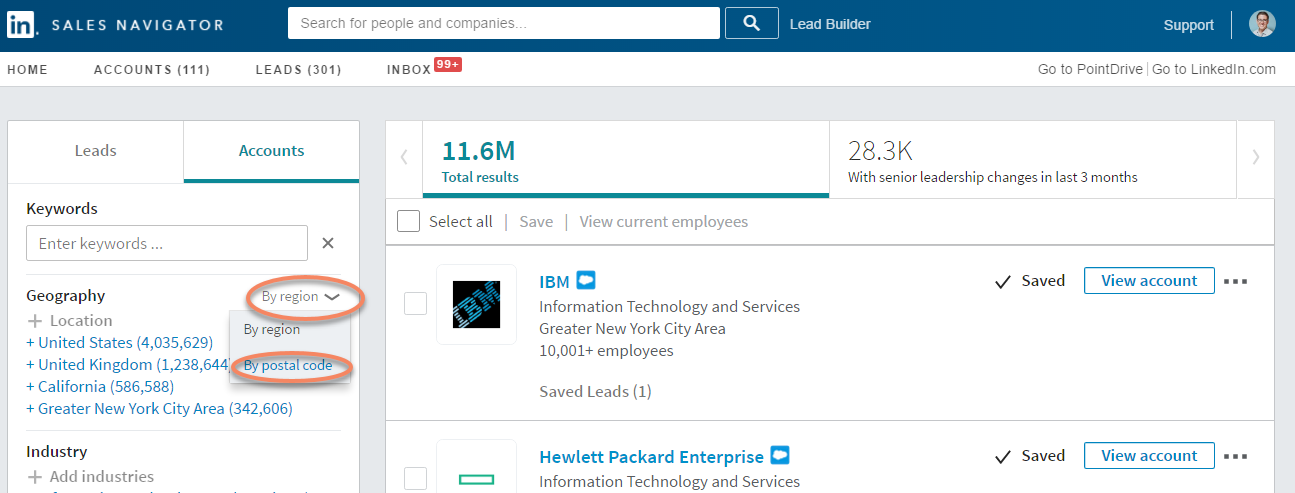Click the CRM badge next to IBM
Screen dimensions: 1295x493
tap(586, 281)
